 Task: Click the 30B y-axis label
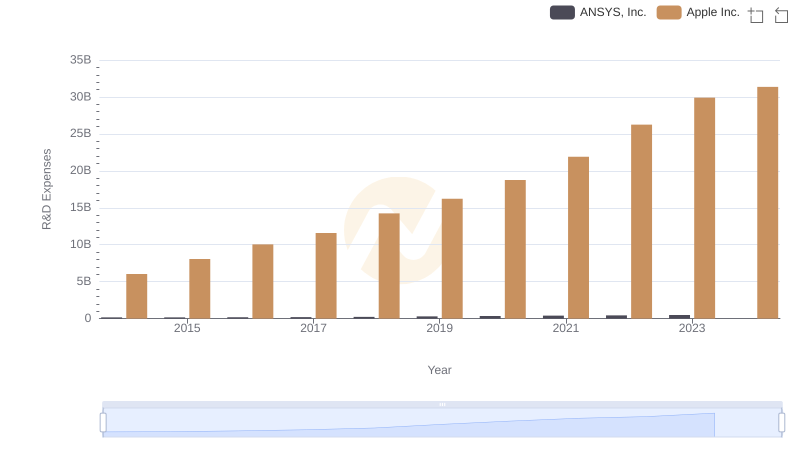pos(81,97)
